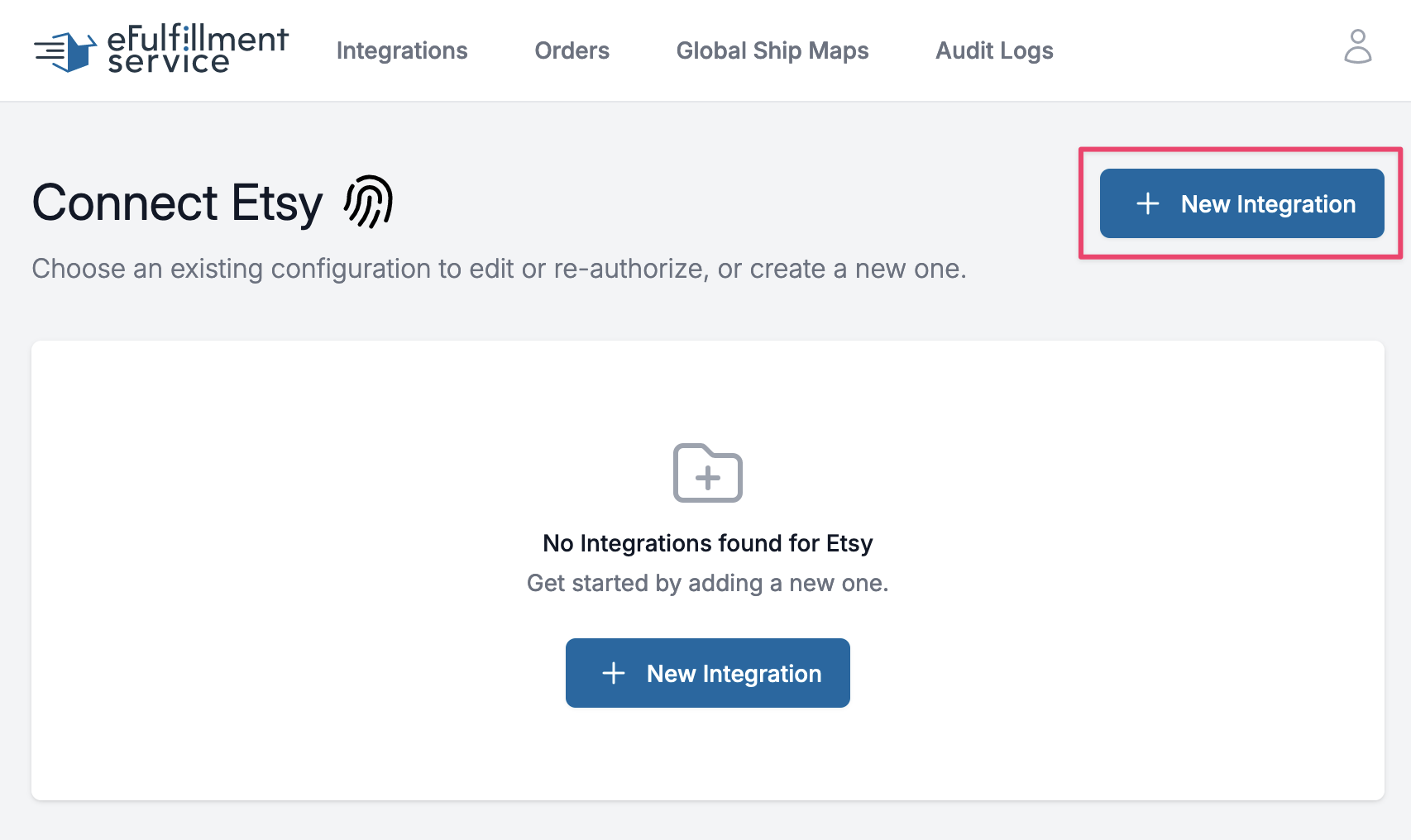Open the Integrations menu item
Screen dimensions: 1411x840
(402, 50)
